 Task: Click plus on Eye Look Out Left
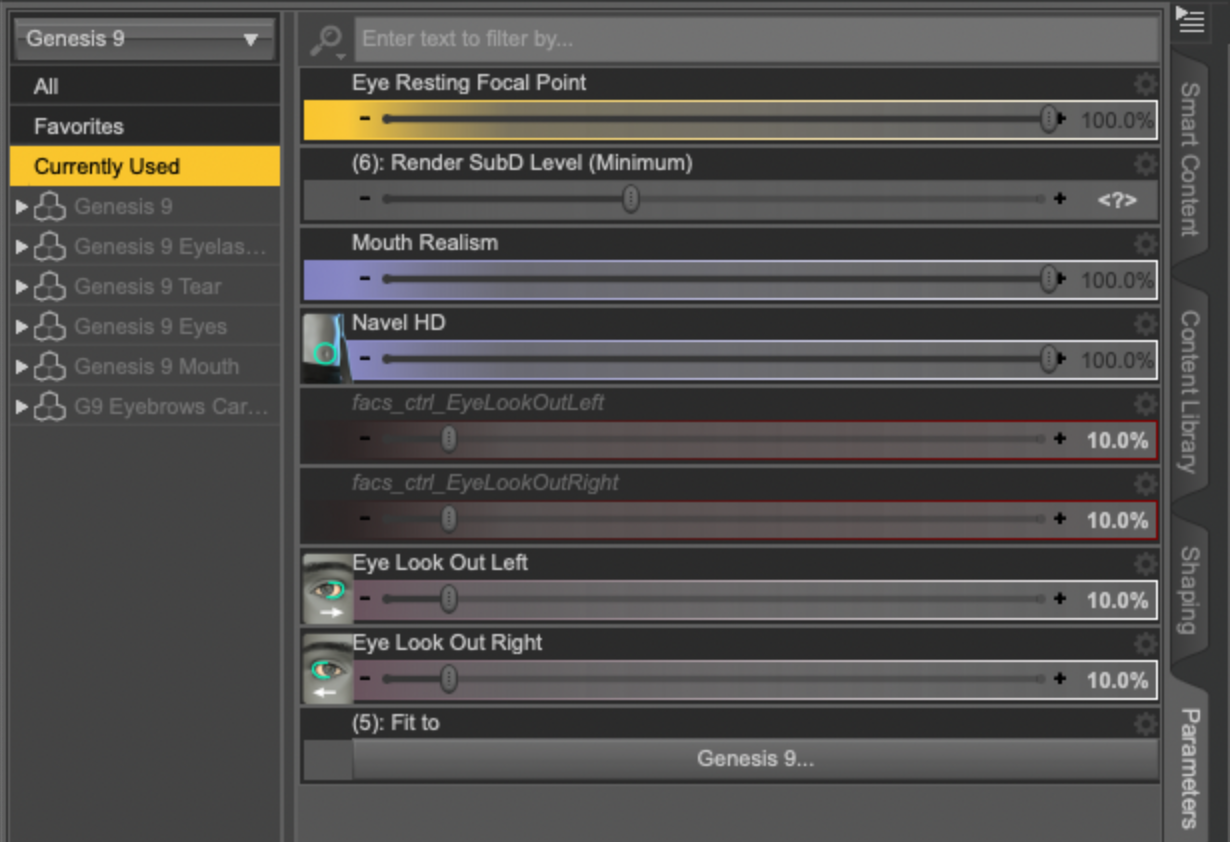tap(1060, 598)
